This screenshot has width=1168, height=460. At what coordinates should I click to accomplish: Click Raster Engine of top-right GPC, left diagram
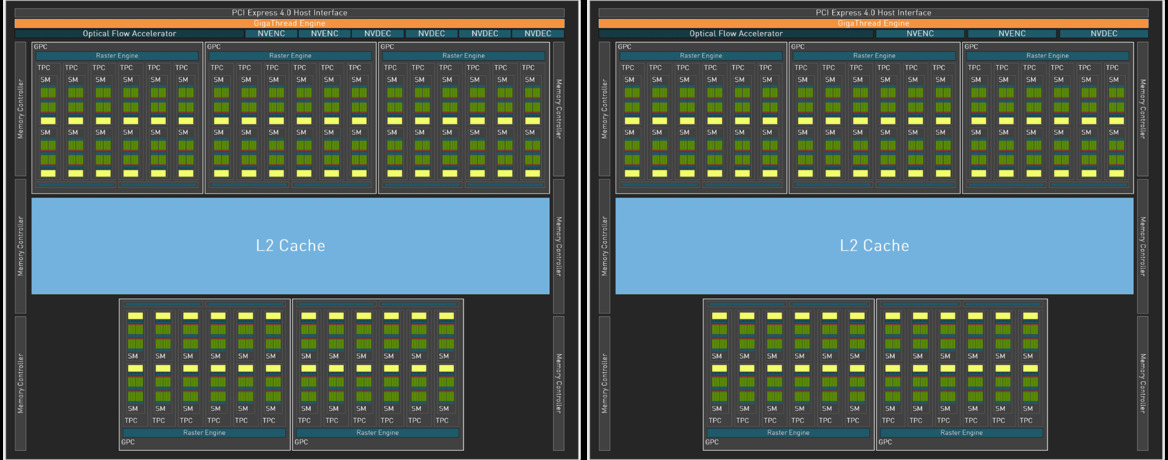pyautogui.click(x=463, y=56)
